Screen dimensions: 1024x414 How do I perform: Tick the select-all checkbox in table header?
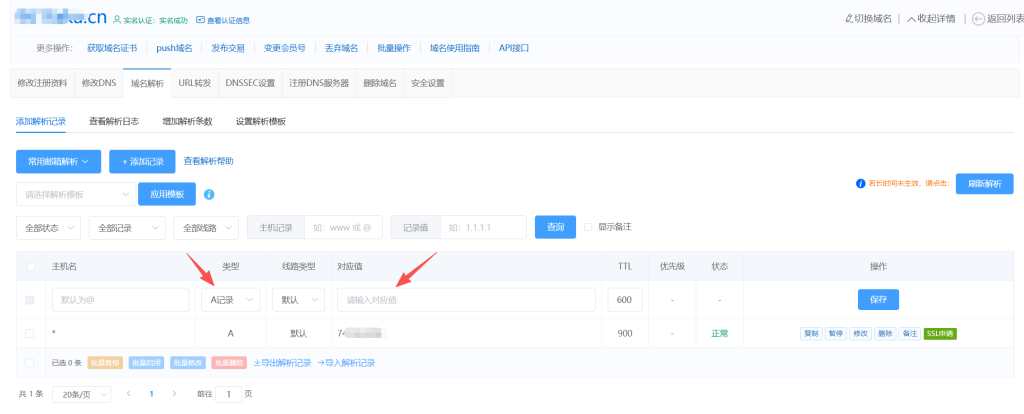click(x=30, y=267)
